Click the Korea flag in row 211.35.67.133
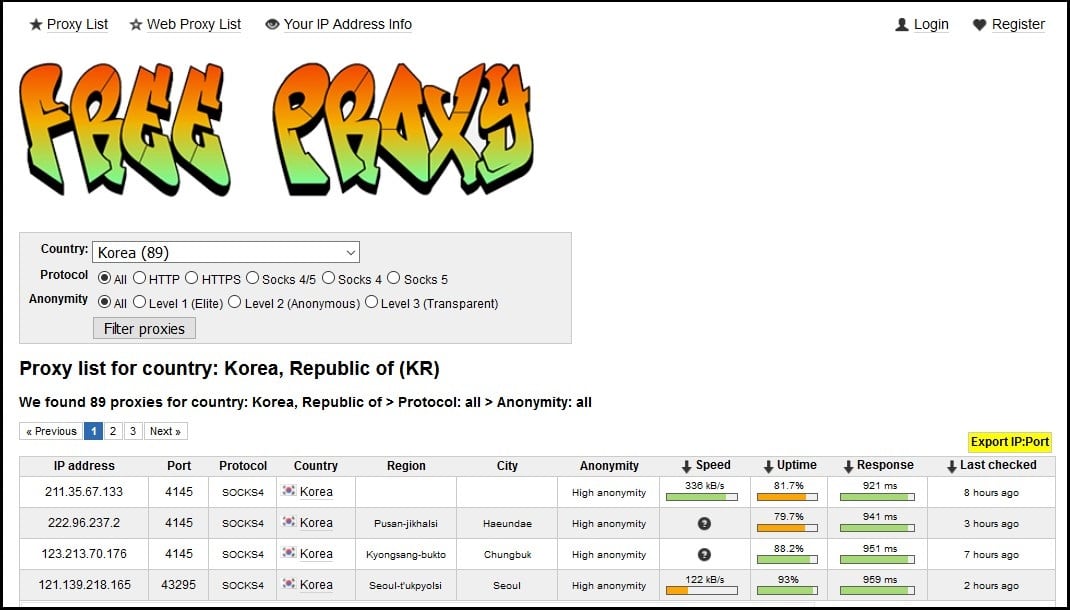This screenshot has width=1070, height=610. (x=289, y=490)
